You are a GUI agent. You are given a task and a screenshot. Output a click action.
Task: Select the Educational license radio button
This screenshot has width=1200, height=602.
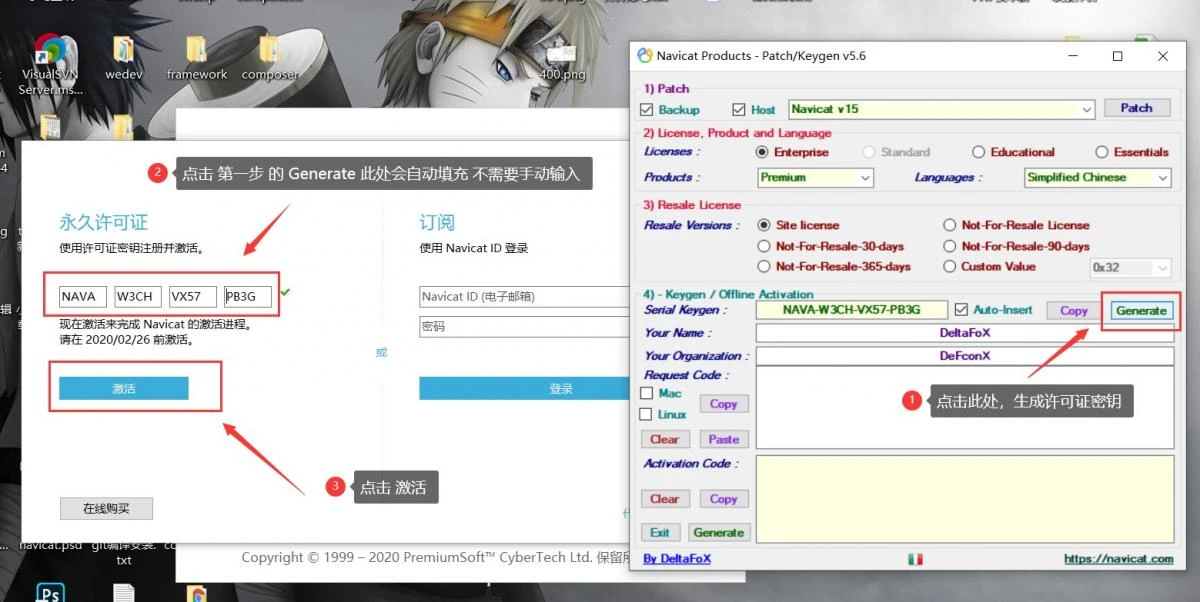click(x=979, y=152)
